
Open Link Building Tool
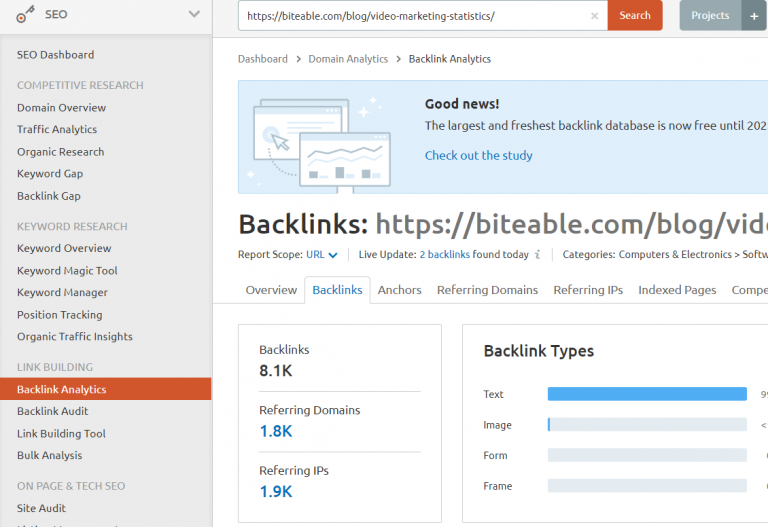click(61, 433)
